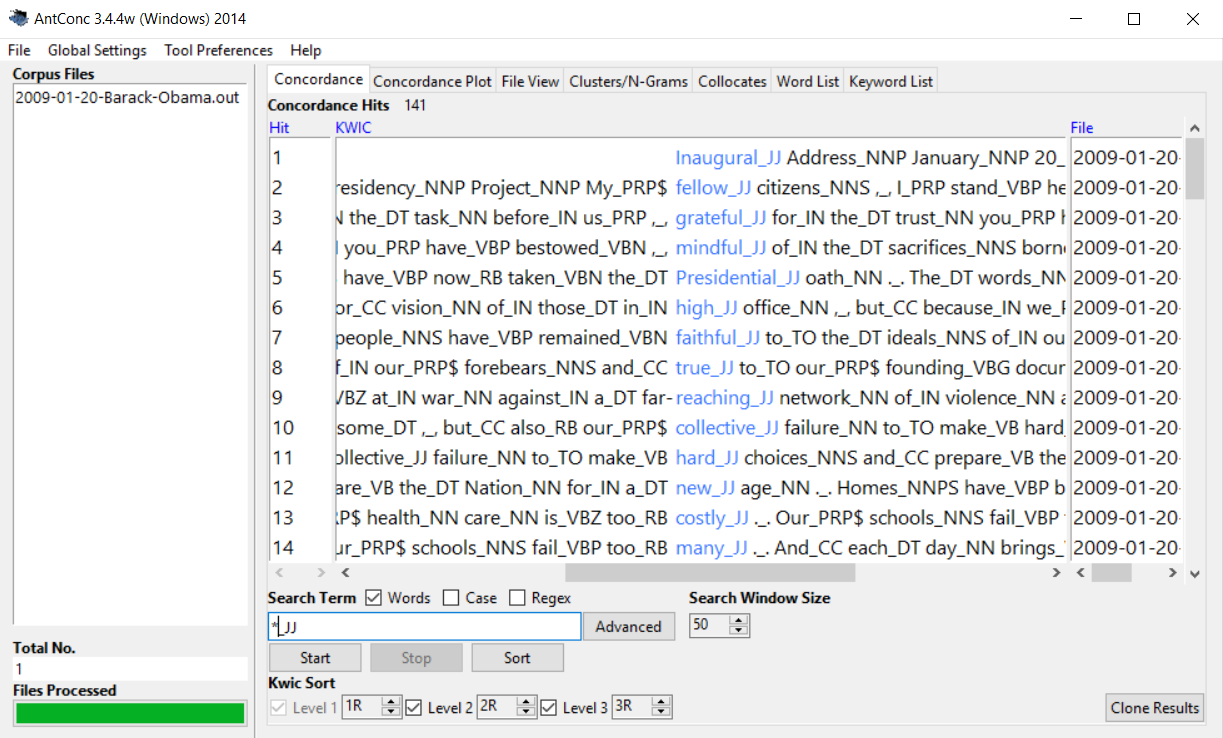The width and height of the screenshot is (1223, 738).
Task: Change the Level 3 sort spinner value
Action: (661, 707)
